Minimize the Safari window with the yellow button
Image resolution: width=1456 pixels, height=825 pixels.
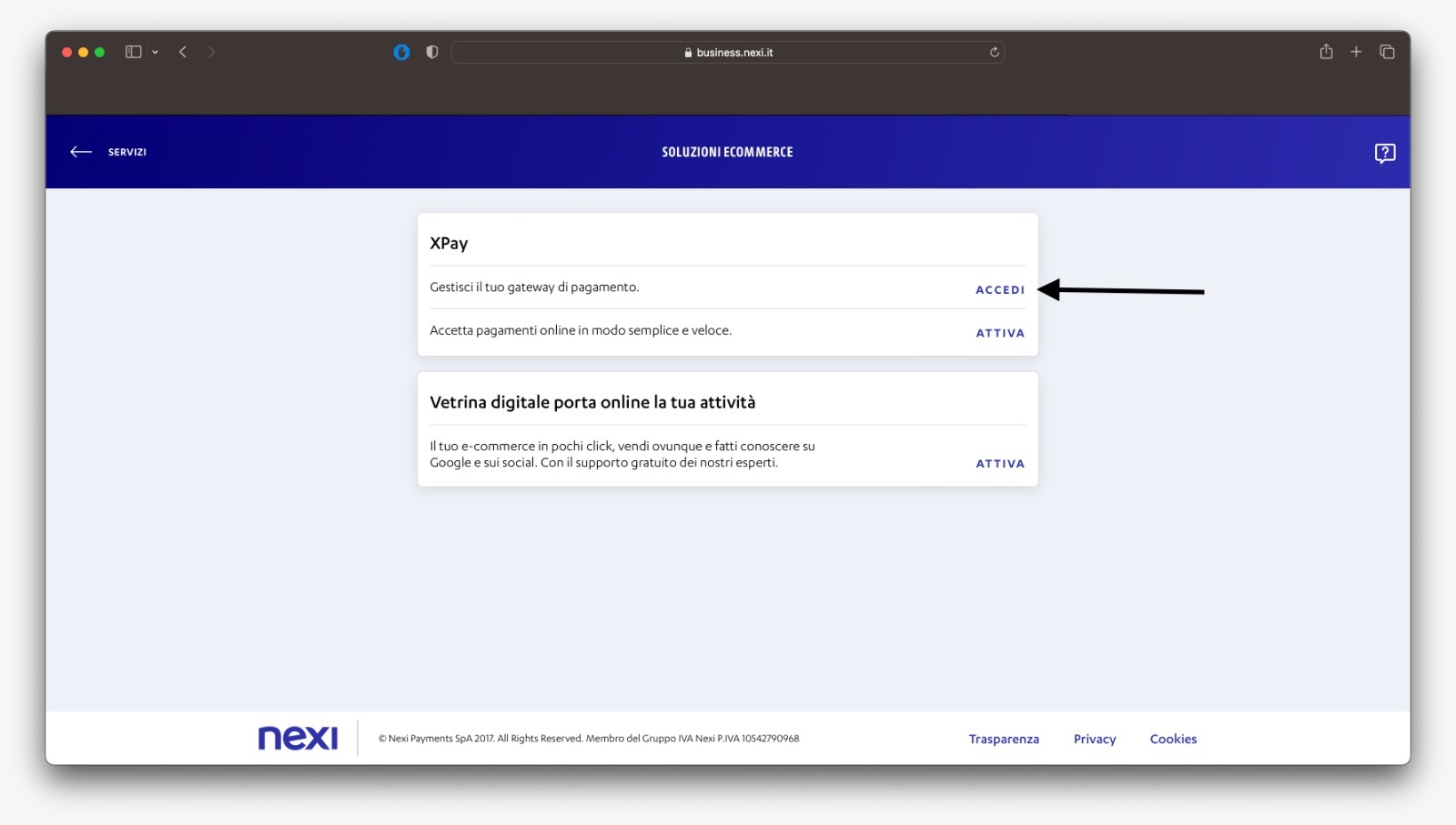pyautogui.click(x=83, y=52)
